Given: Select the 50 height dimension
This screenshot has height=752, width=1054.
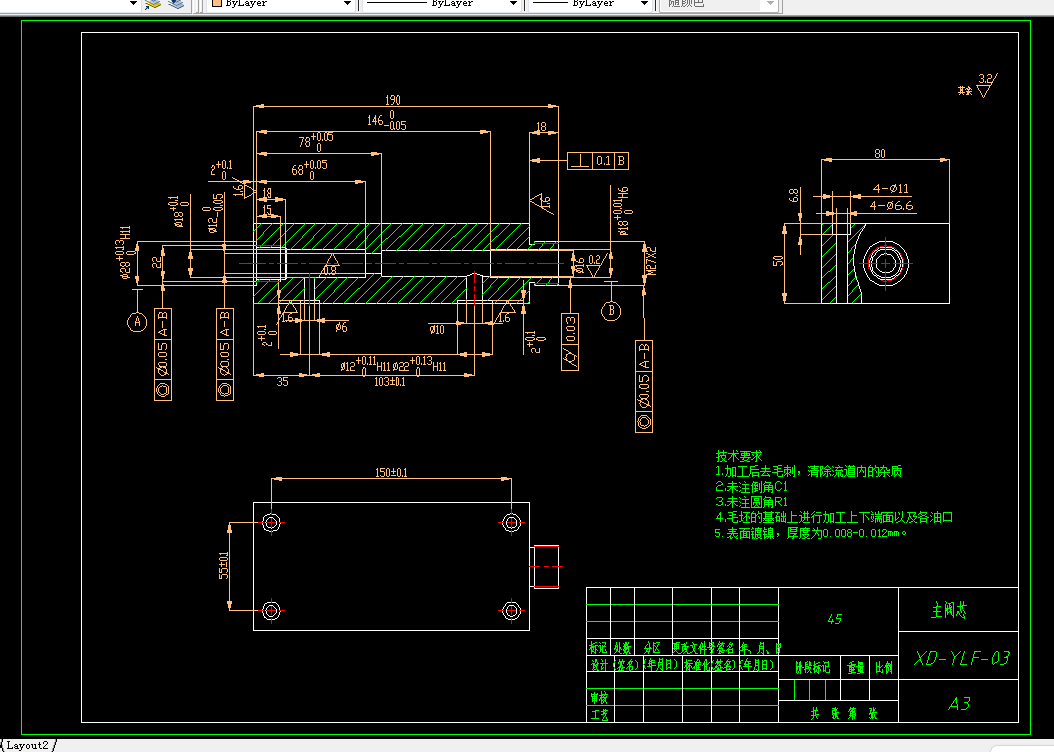Looking at the screenshot, I should click(778, 261).
